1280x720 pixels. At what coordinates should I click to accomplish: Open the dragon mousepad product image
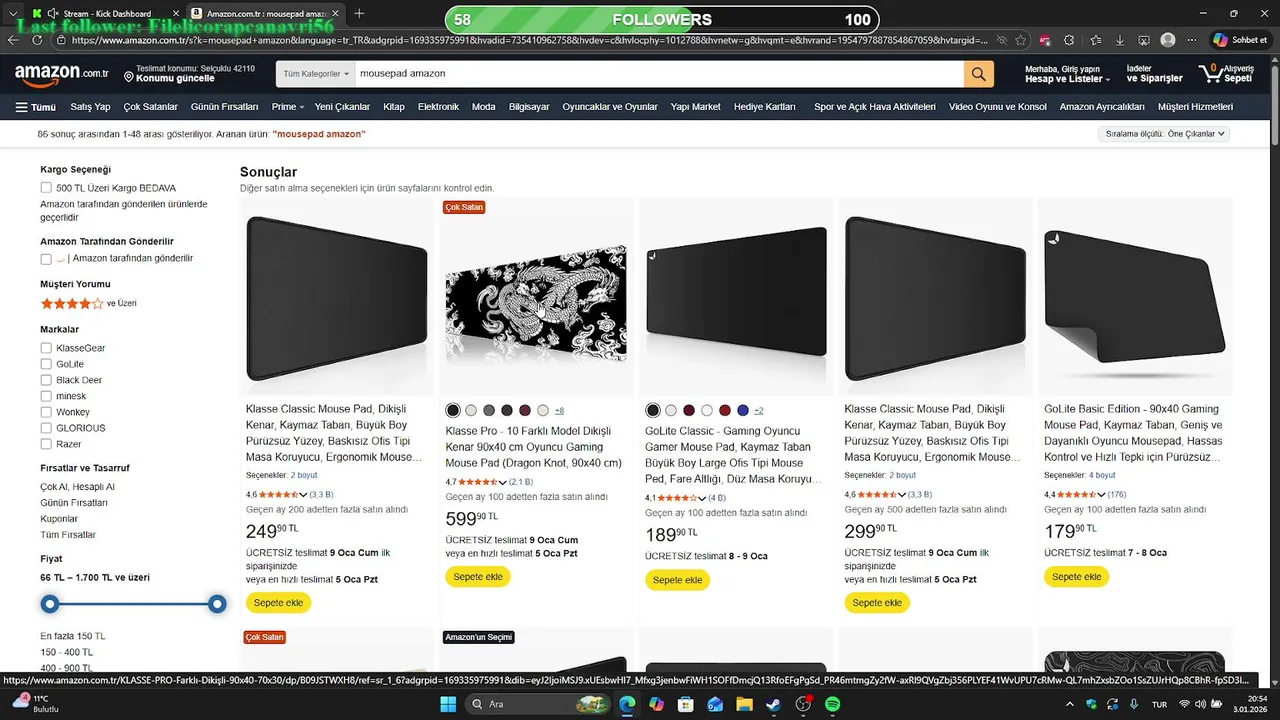pyautogui.click(x=536, y=304)
